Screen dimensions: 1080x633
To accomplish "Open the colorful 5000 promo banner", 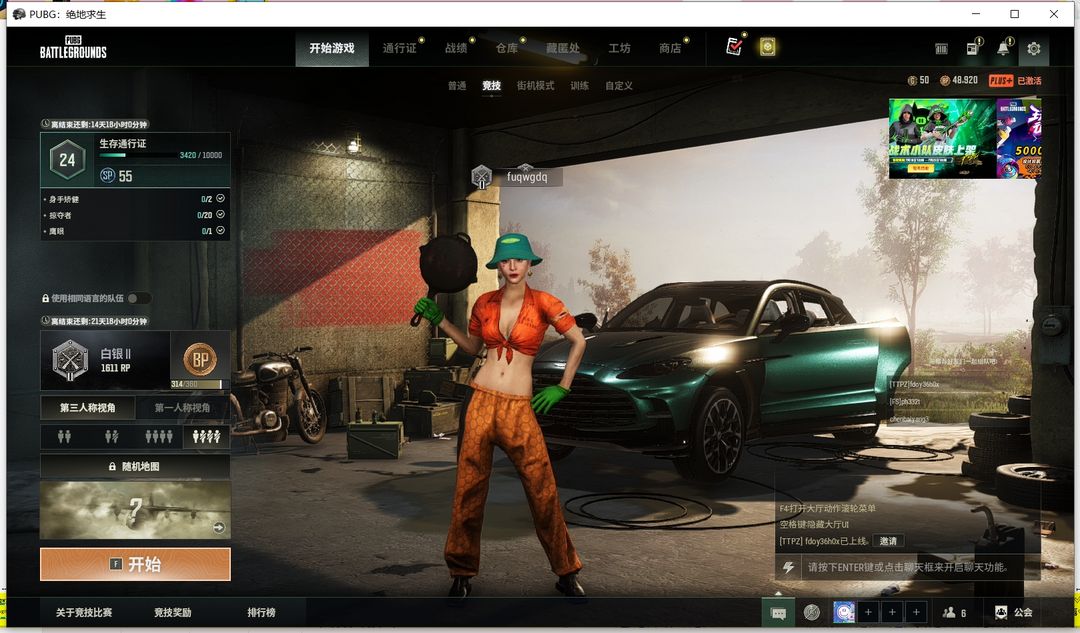I will click(1019, 138).
